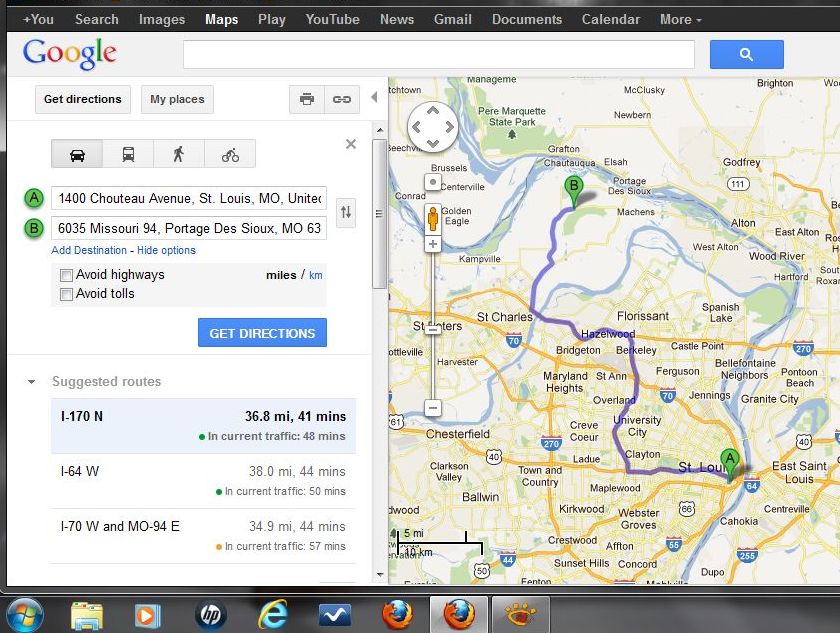This screenshot has width=840, height=633.
Task: Open the Search tab in top bar
Action: point(96,19)
